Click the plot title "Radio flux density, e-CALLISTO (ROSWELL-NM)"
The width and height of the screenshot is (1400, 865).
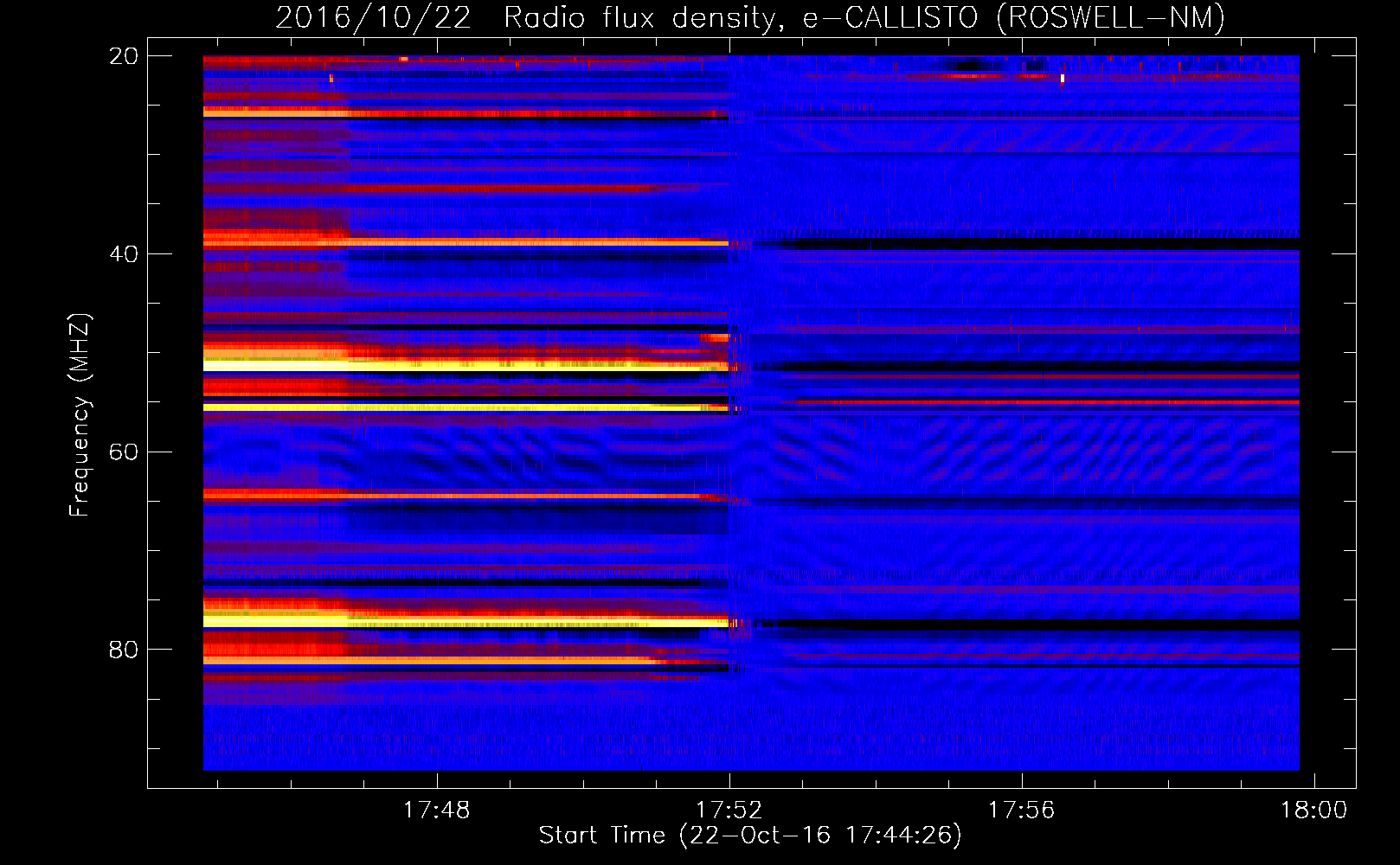pos(864,17)
